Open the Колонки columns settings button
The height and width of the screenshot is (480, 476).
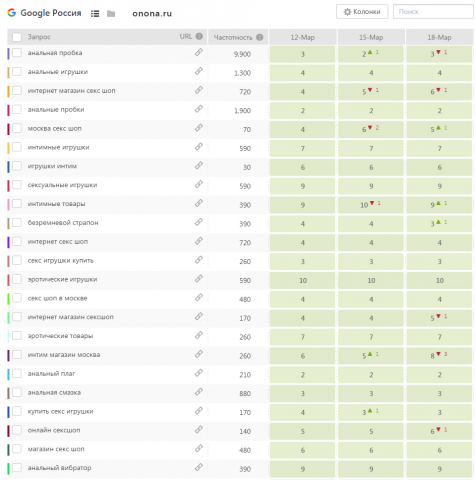pyautogui.click(x=362, y=12)
